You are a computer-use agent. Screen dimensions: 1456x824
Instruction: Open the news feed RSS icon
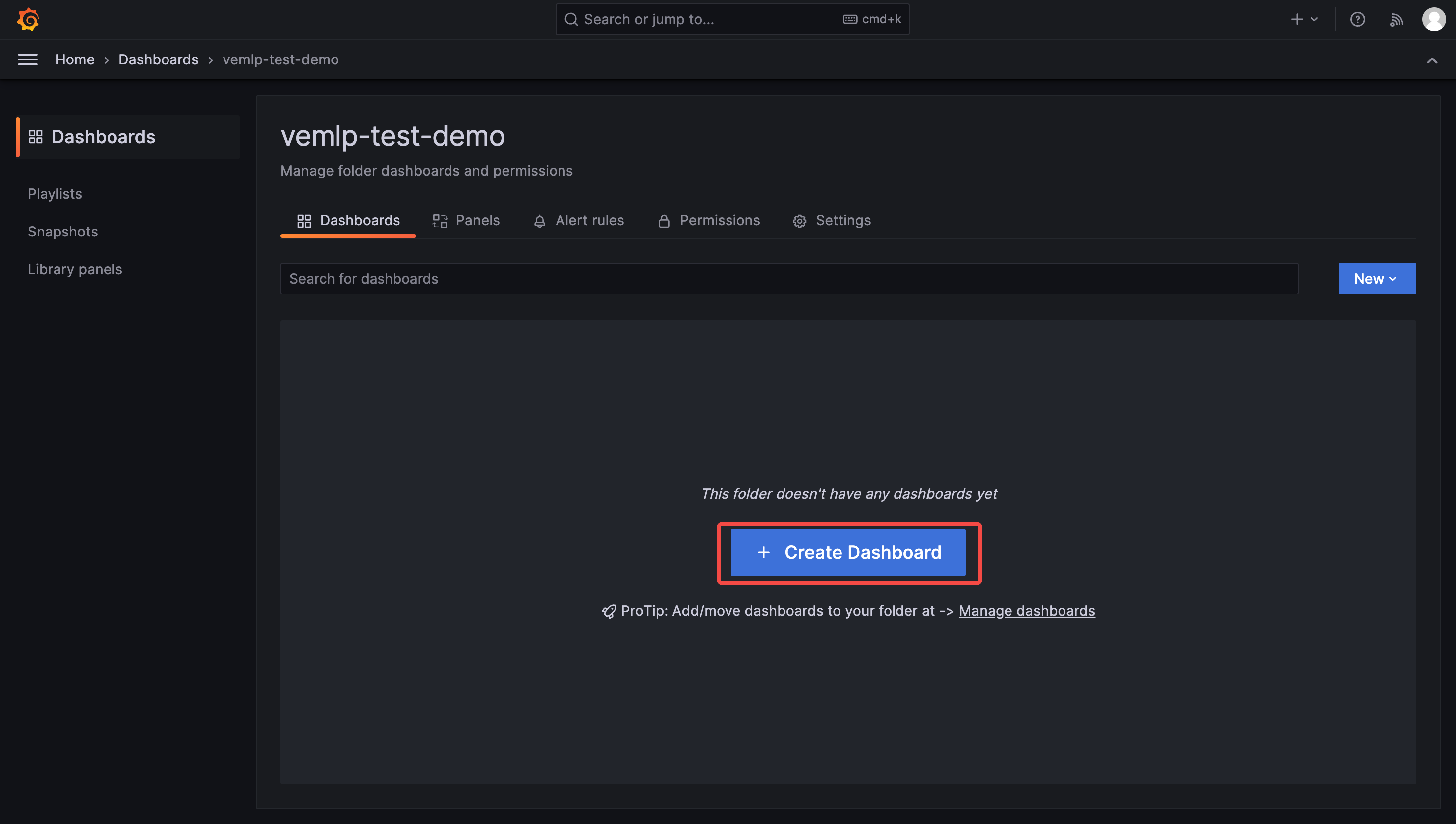click(x=1397, y=20)
